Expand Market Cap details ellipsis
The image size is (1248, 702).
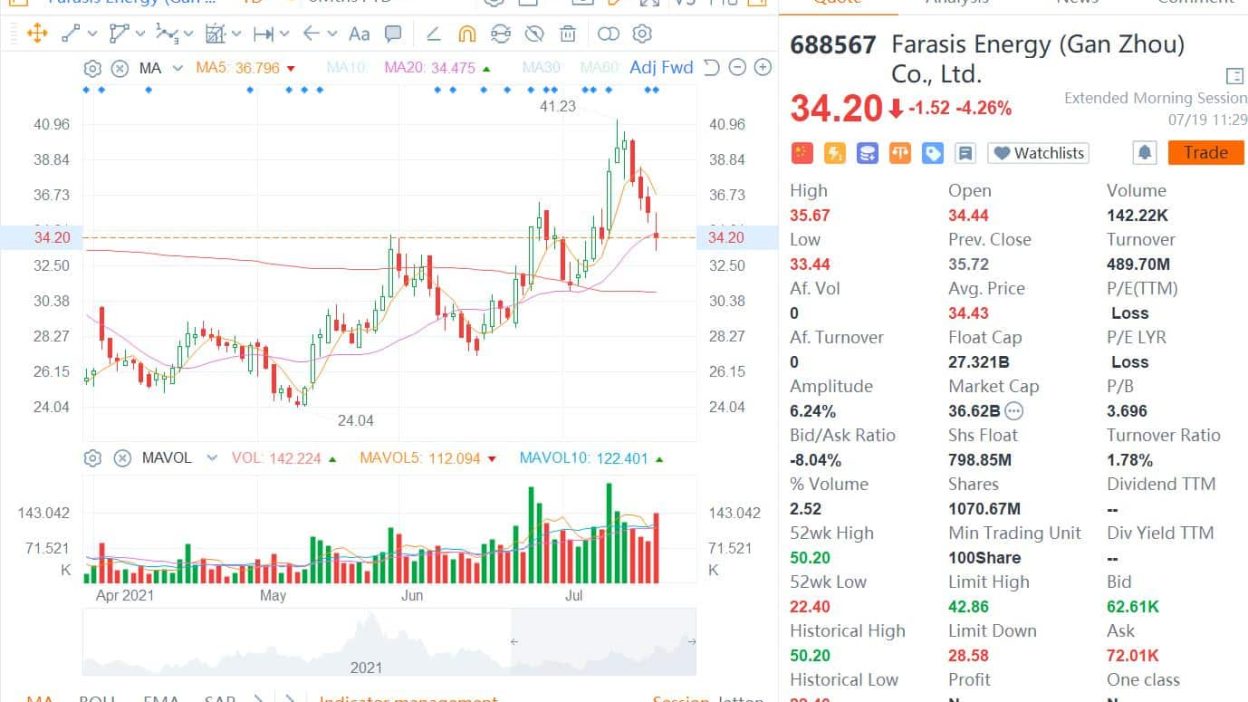pos(1014,411)
